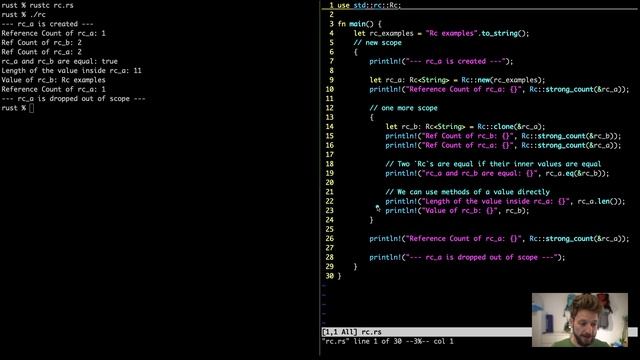The height and width of the screenshot is (360, 640).
Task: Click 'use std::rc::Rc;' on line 1
Action: click(x=369, y=5)
